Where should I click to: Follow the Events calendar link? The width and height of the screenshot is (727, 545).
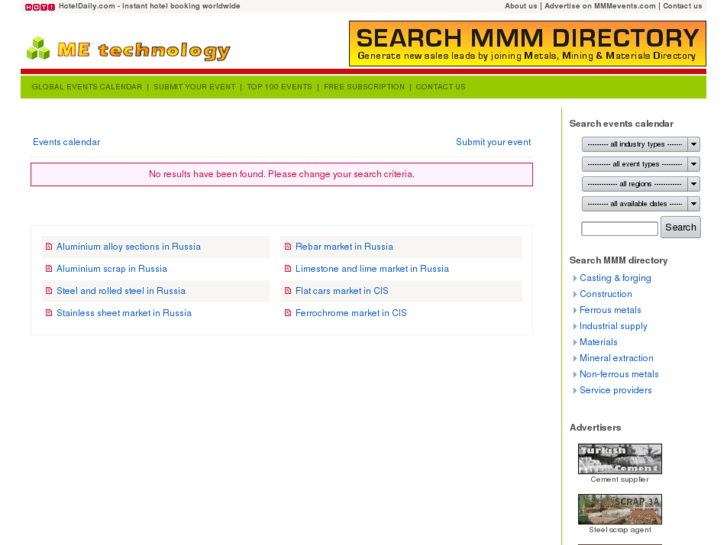[x=66, y=142]
